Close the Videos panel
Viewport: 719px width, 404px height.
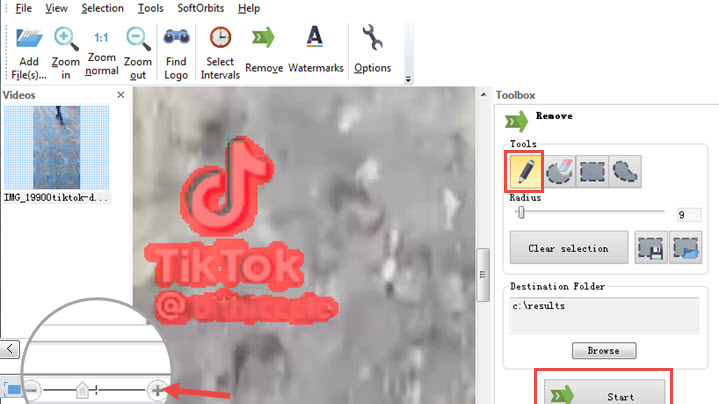[121, 94]
